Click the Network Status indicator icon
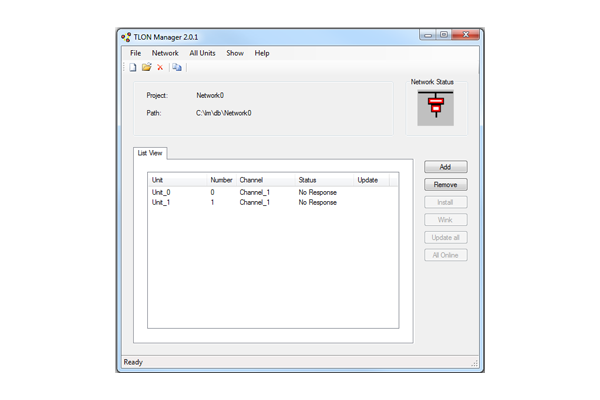Screen dimensions: 600x400 coord(435,106)
